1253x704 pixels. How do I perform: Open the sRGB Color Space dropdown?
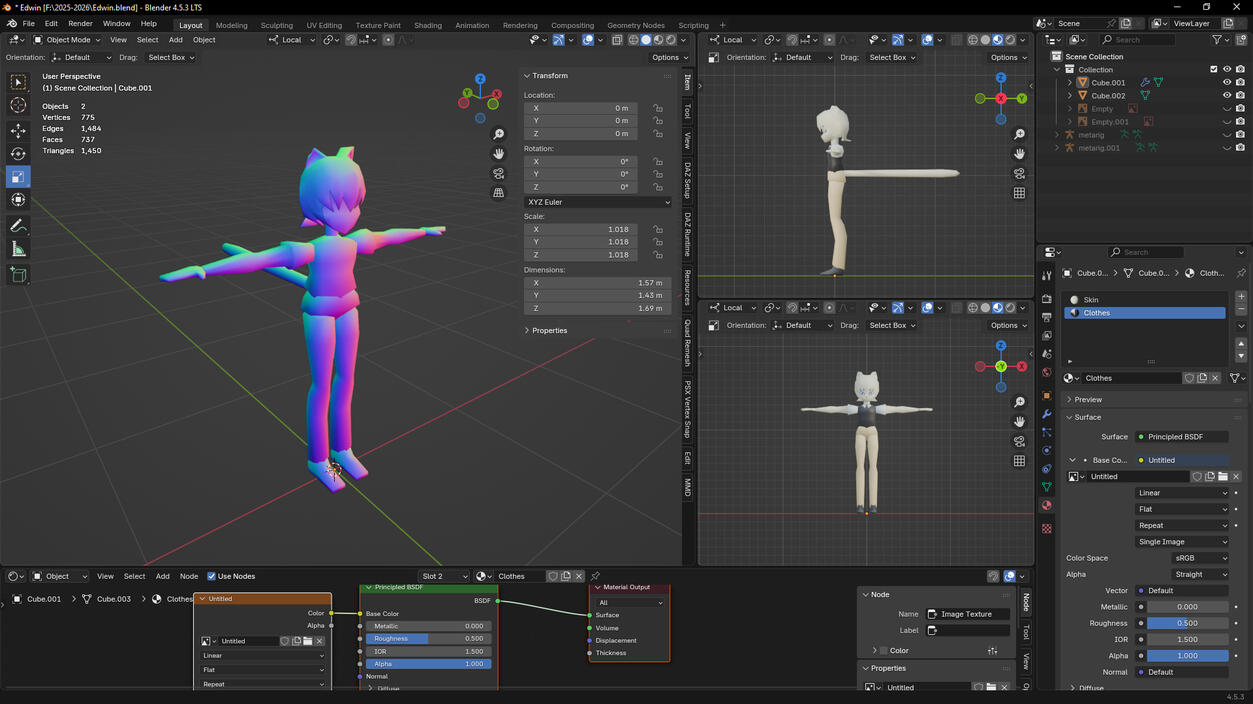tap(1199, 558)
